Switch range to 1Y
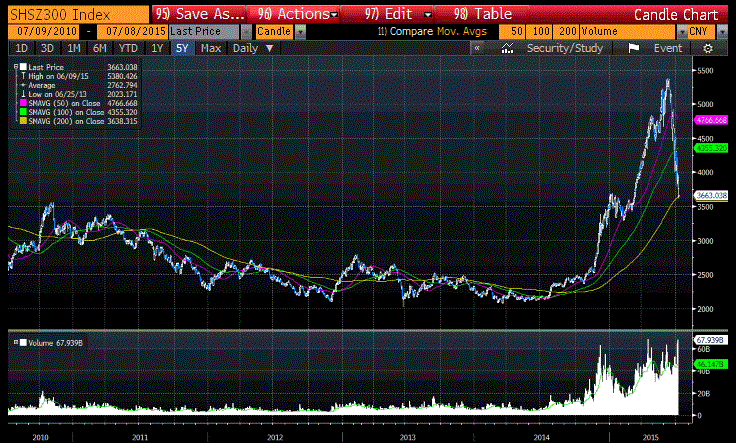 tap(158, 48)
